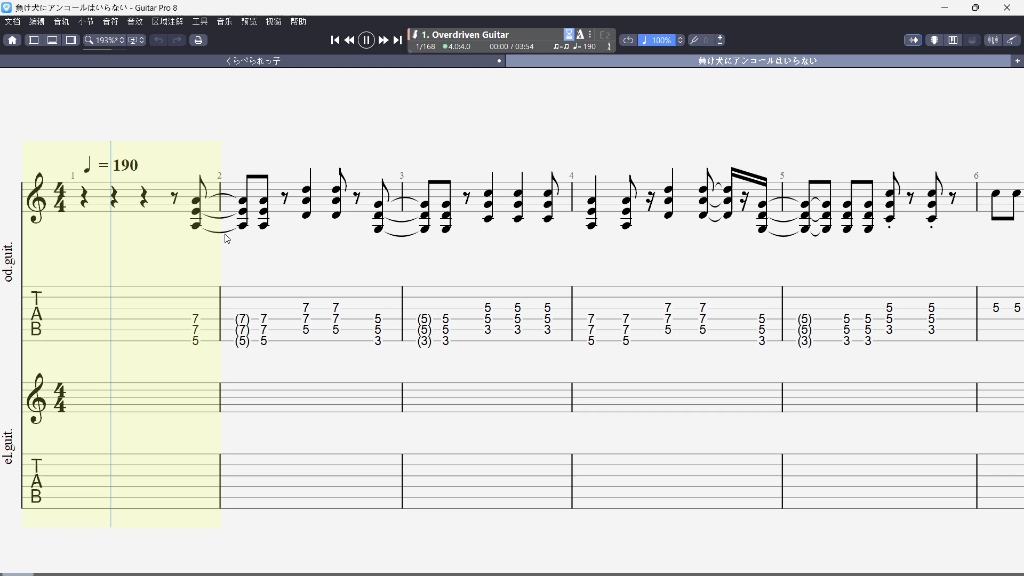Show the fretboard view
This screenshot has height=576, width=1024.
click(x=935, y=40)
